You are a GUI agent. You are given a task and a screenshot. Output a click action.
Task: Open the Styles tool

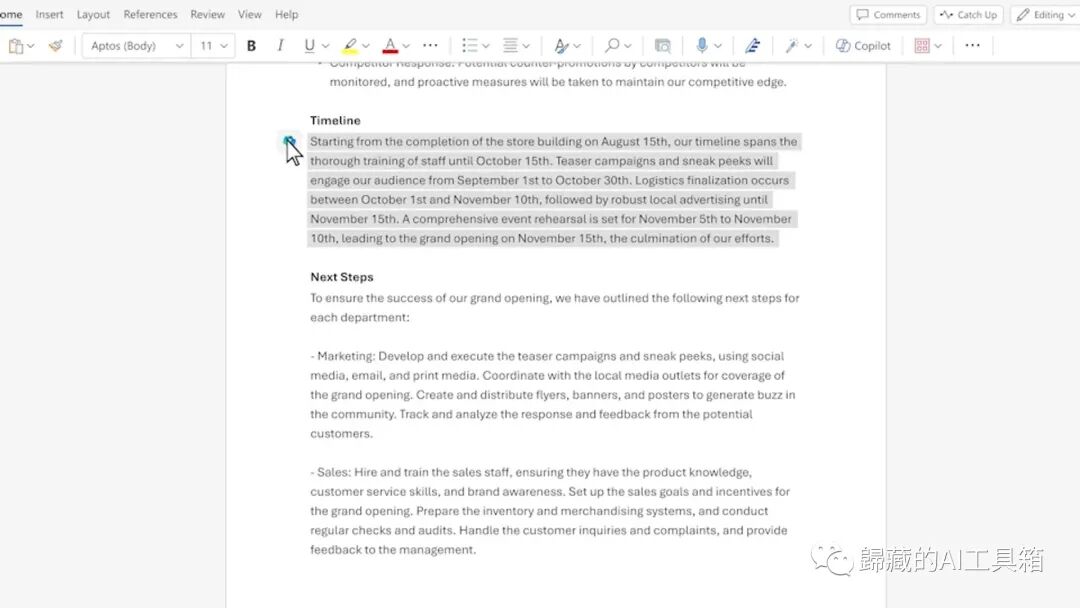pos(561,46)
